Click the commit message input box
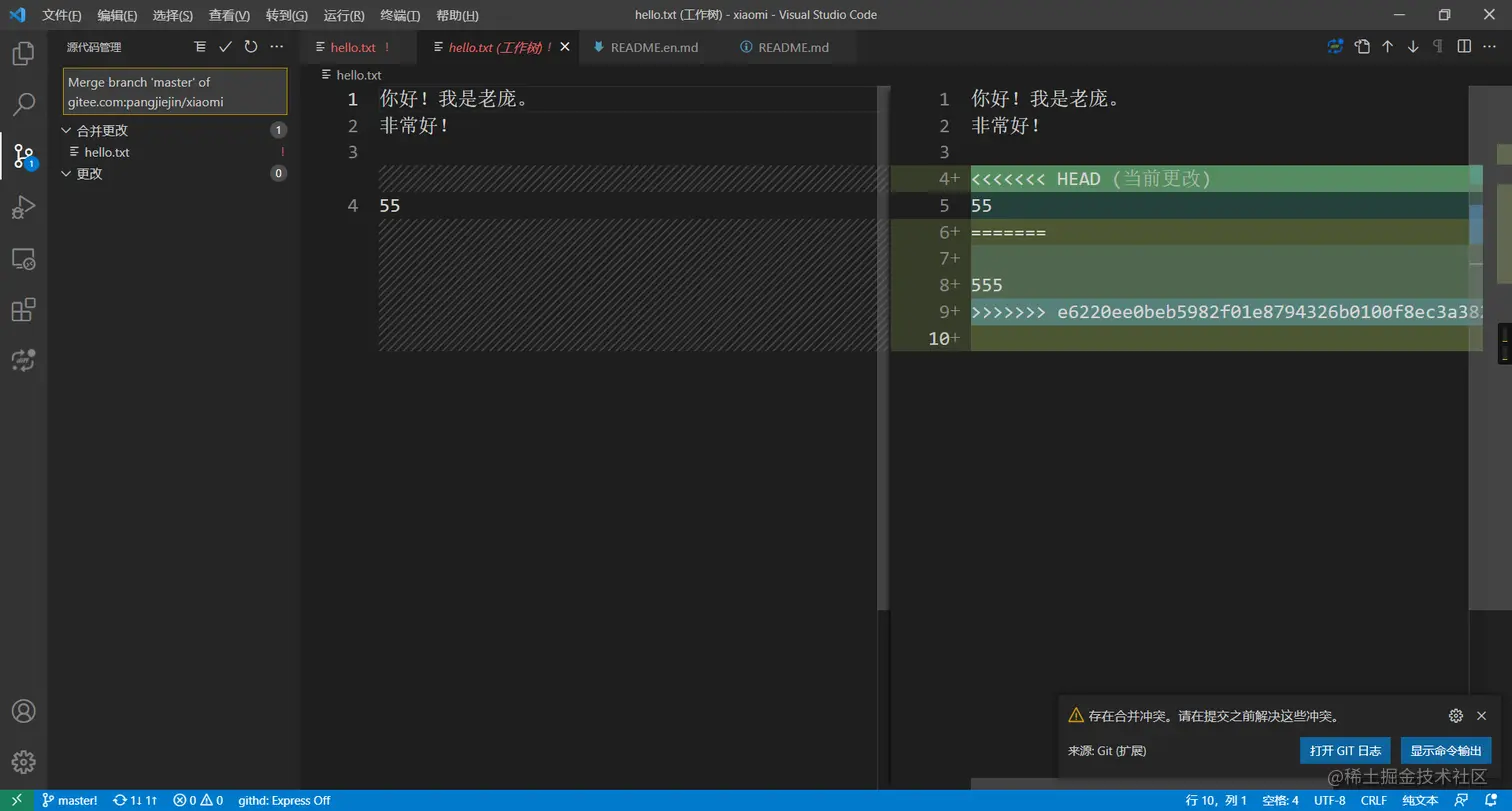1512x811 pixels. pos(175,92)
